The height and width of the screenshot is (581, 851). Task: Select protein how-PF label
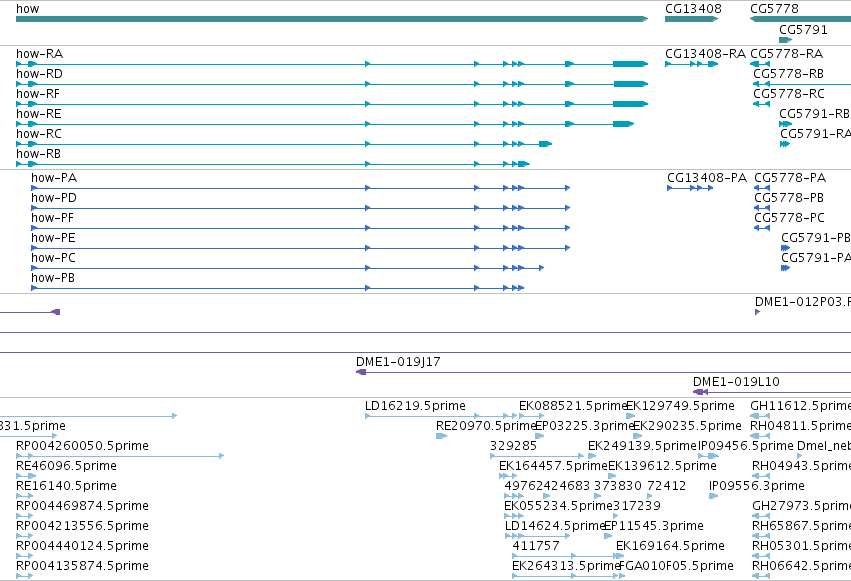[x=53, y=218]
